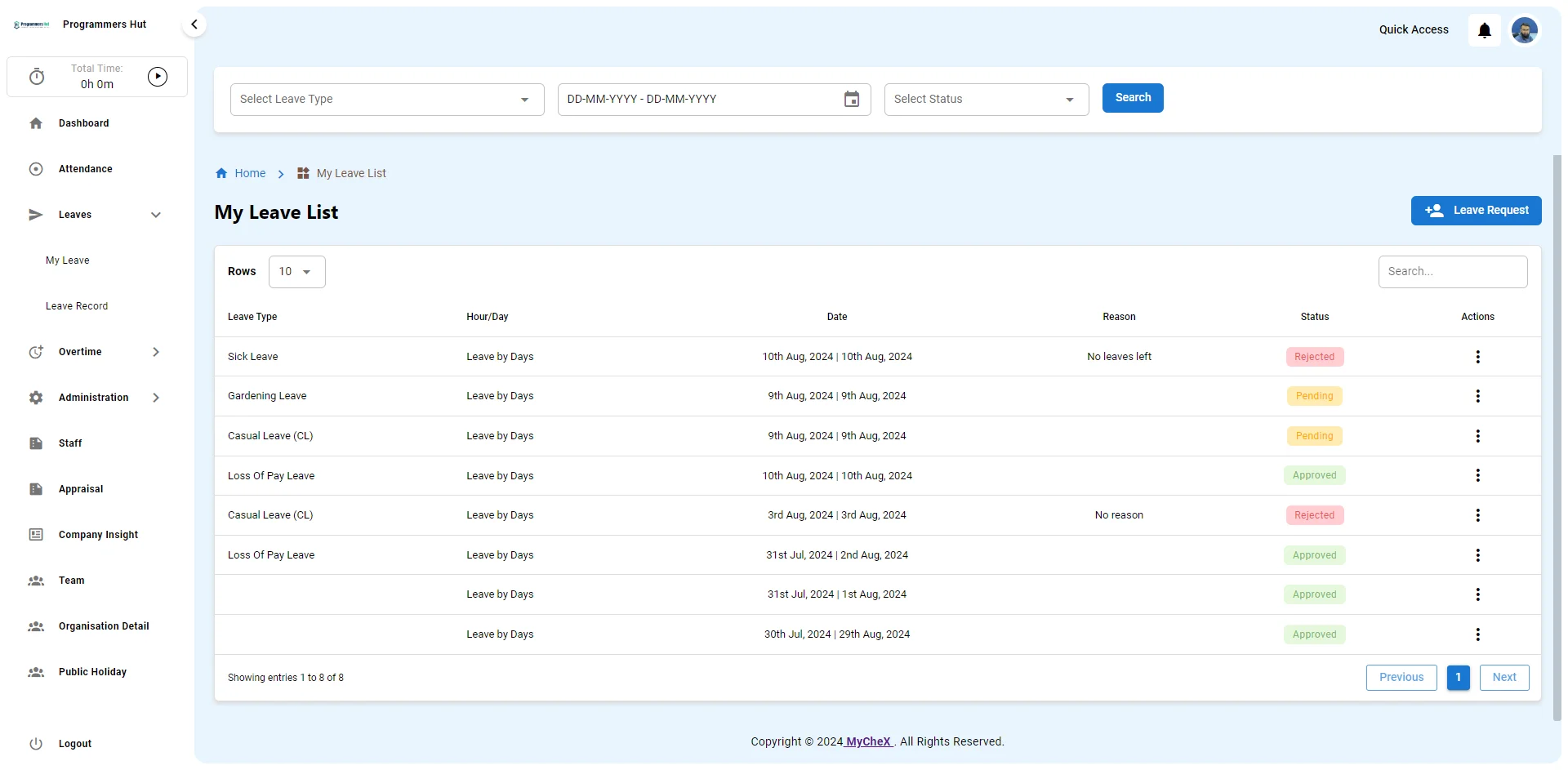This screenshot has height=770, width=1568.
Task: Expand the Administration sidebar menu
Action: [x=156, y=398]
